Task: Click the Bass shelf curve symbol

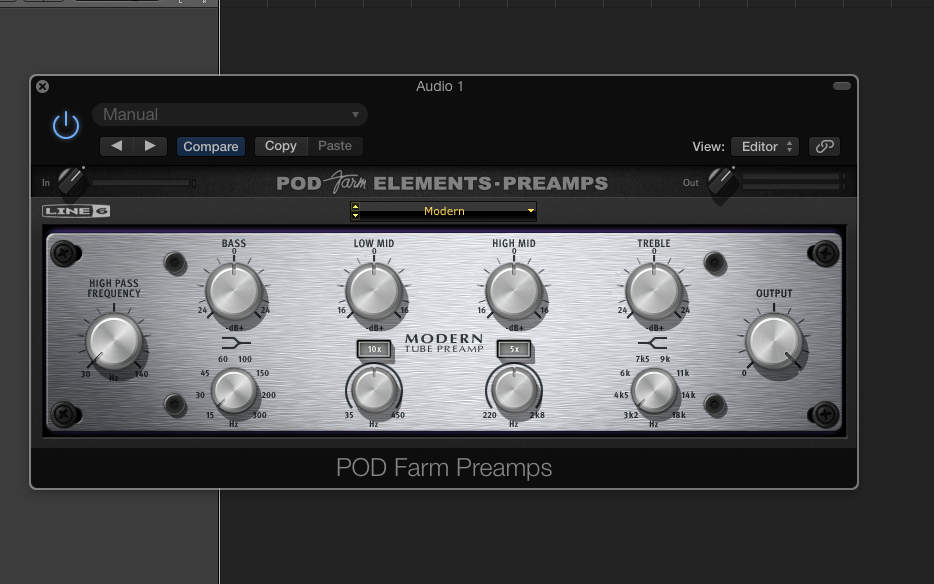Action: (x=236, y=343)
